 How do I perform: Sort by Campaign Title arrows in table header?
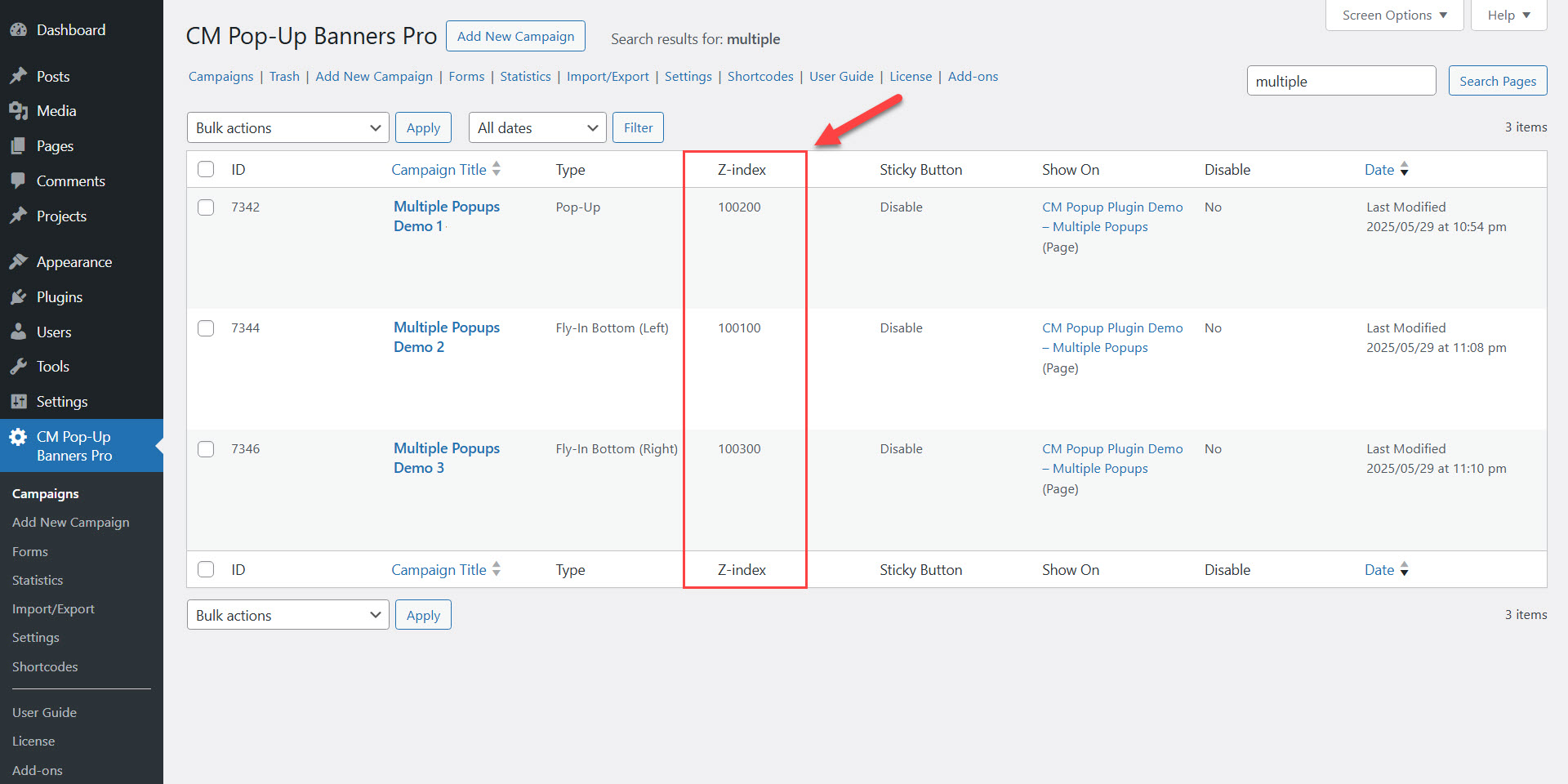point(497,169)
